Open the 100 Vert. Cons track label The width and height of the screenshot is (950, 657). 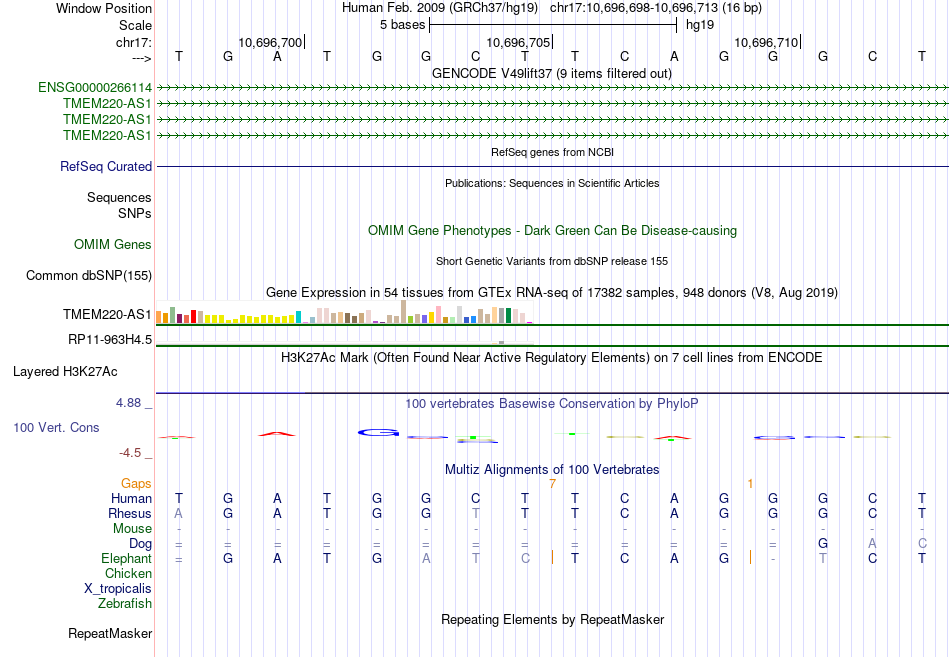[x=56, y=428]
